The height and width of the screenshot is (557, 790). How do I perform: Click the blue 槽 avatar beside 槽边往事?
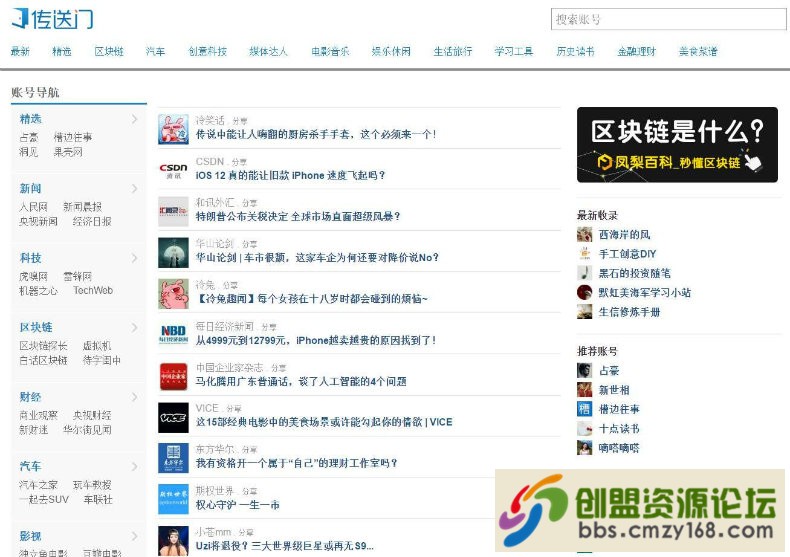[584, 409]
